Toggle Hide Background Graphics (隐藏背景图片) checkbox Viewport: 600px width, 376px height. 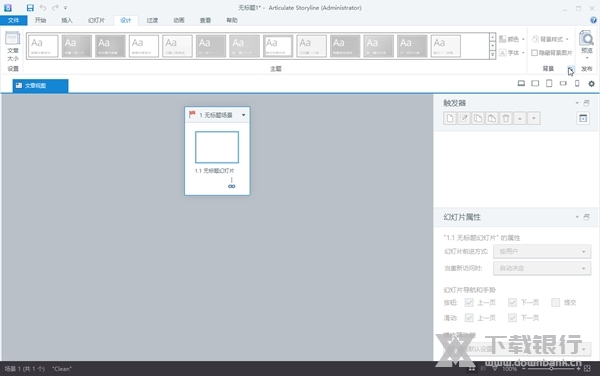(535, 52)
